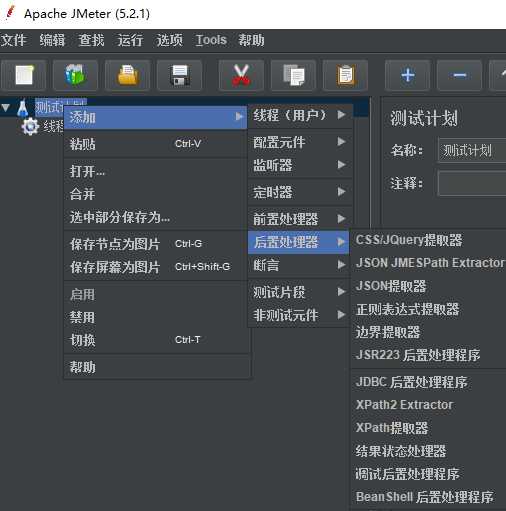Click the blue minus Collapse All icon
This screenshot has width=506, height=511.
[459, 75]
